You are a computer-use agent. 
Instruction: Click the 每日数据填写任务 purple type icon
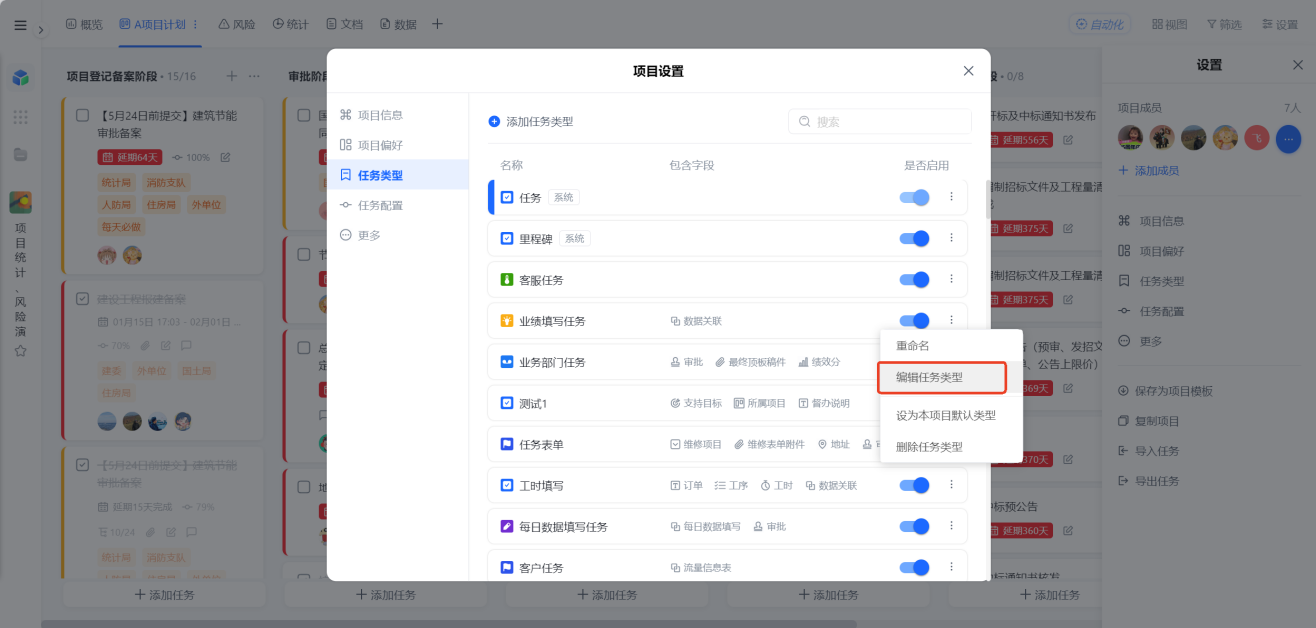(507, 526)
